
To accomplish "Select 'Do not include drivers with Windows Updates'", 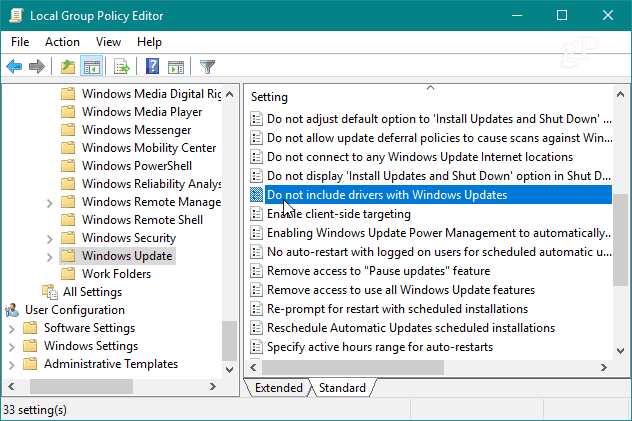I will click(438, 195).
